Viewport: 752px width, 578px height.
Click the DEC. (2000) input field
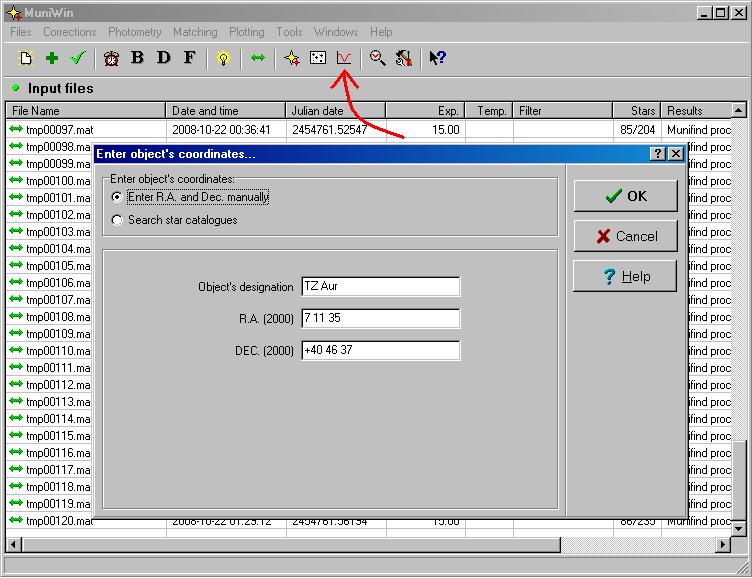[380, 351]
